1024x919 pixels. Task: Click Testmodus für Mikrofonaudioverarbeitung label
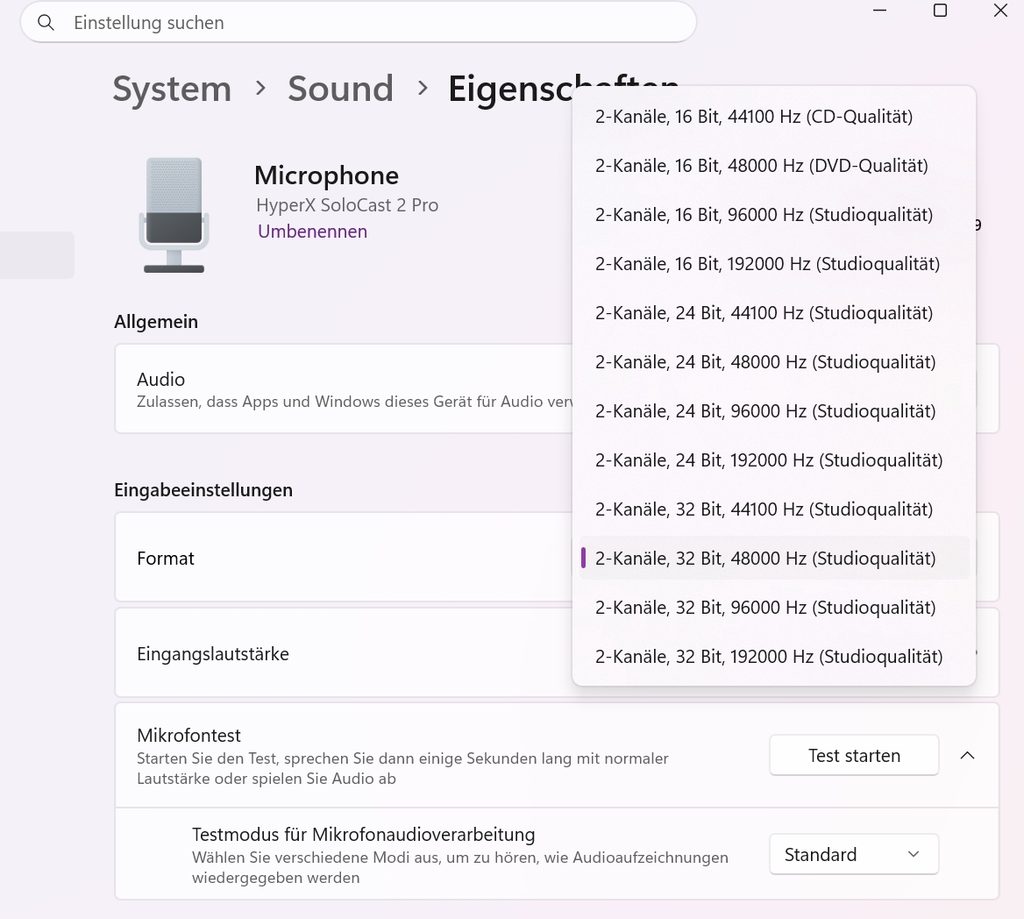point(364,834)
